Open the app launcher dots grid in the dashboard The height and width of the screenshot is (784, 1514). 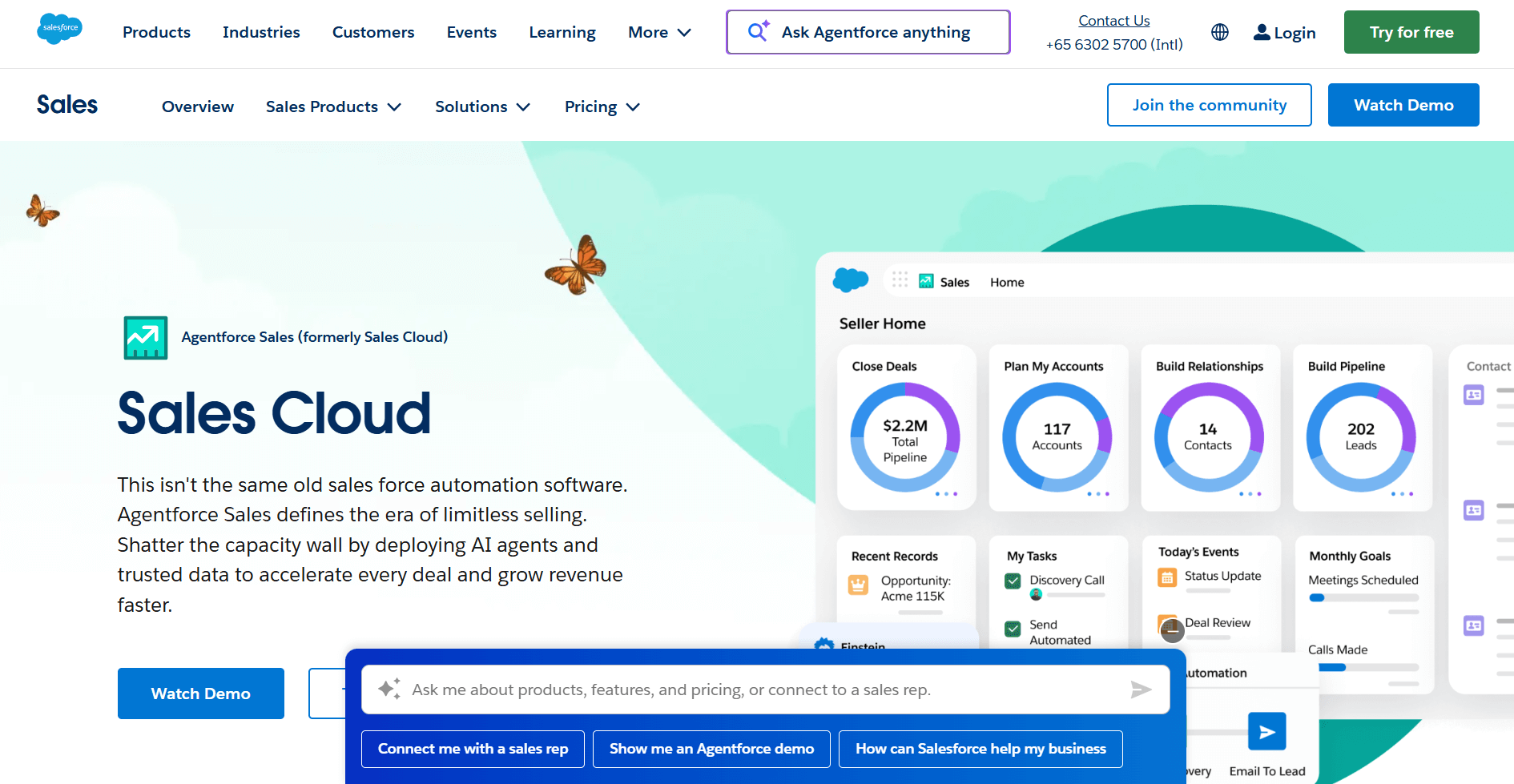pyautogui.click(x=900, y=279)
